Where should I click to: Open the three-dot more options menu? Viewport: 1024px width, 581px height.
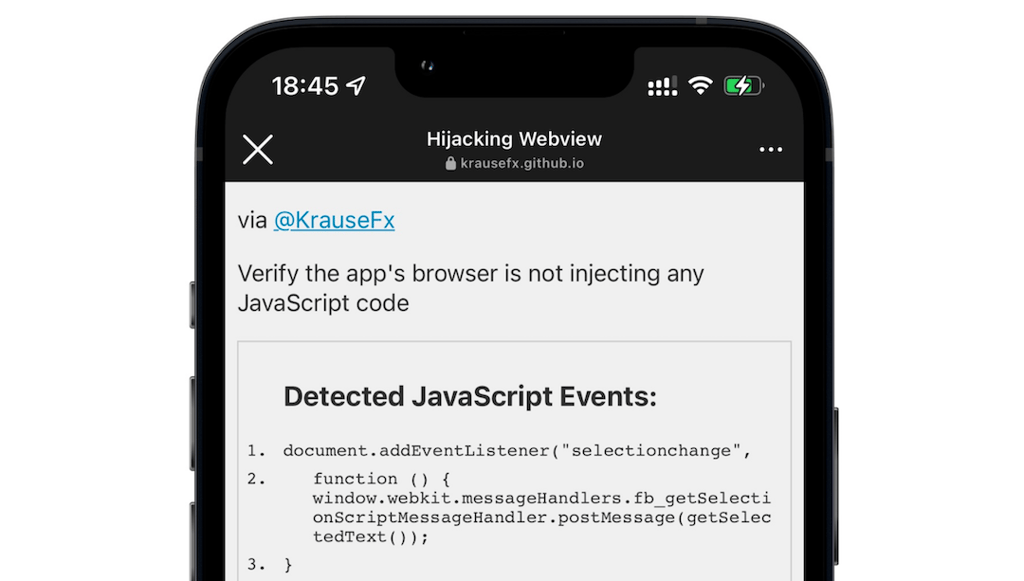coord(771,149)
